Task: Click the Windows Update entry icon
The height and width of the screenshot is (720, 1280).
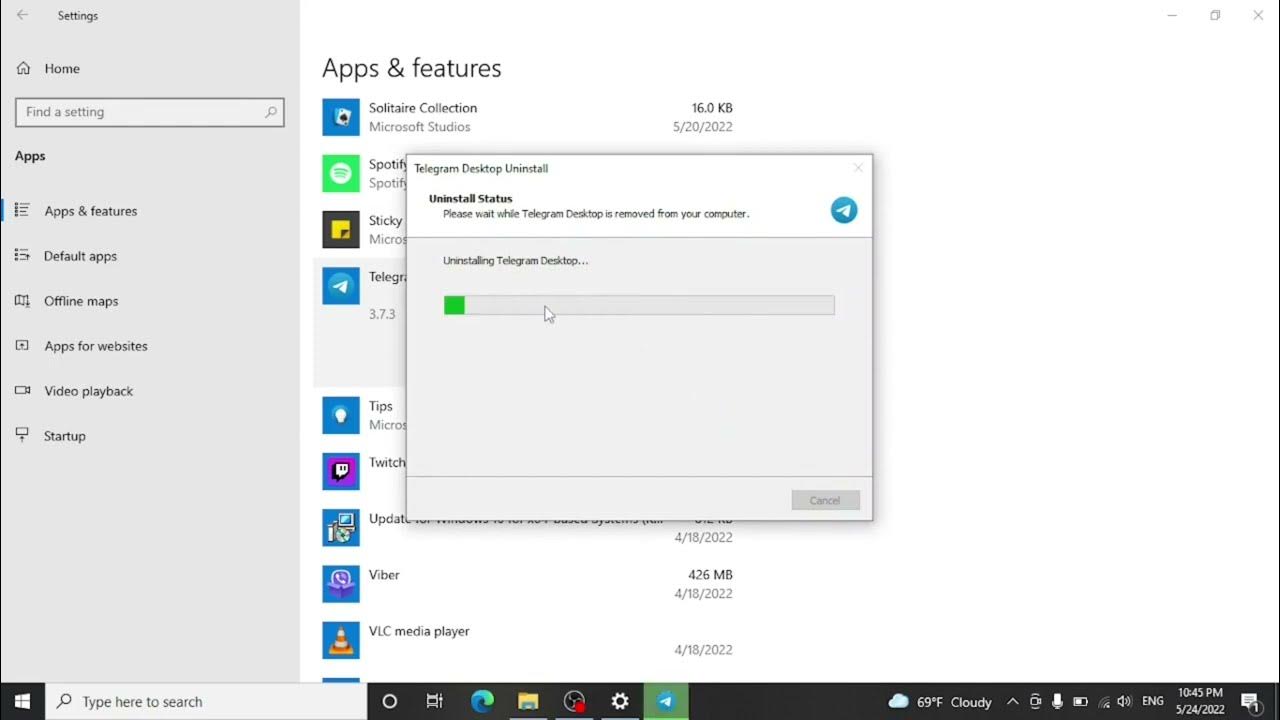Action: pos(341,527)
